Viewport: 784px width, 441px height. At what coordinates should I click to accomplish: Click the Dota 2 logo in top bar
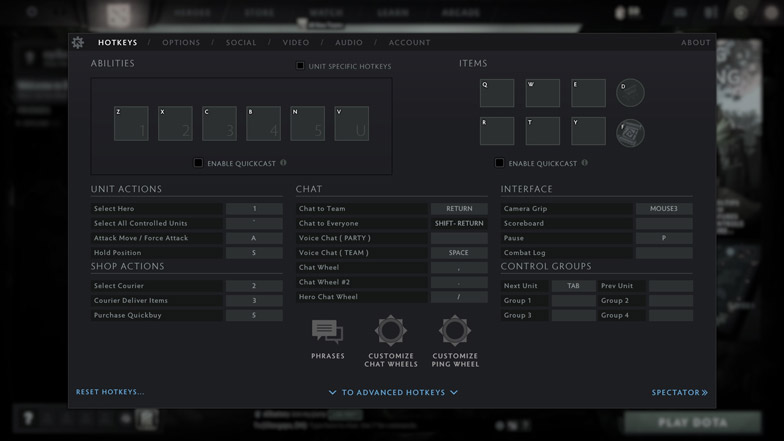118,15
